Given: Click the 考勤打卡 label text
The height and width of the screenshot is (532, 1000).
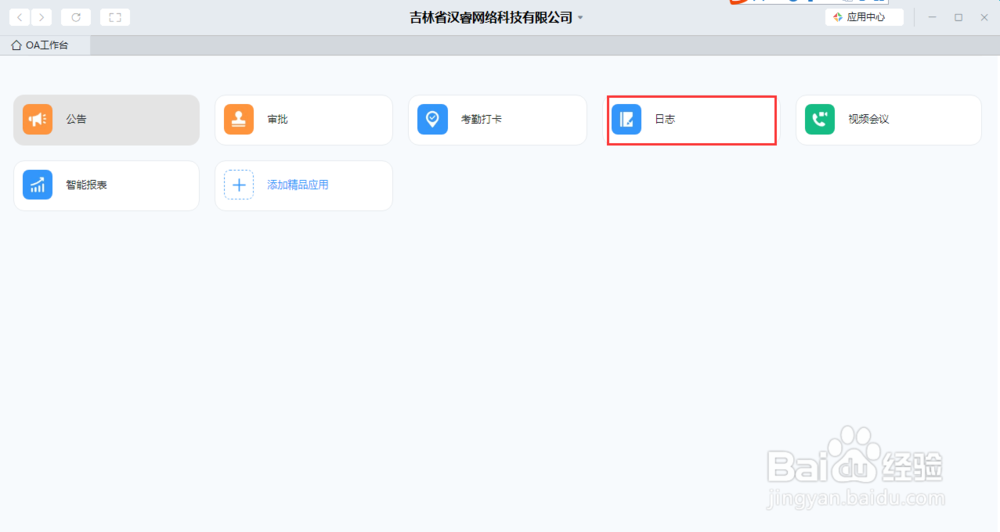Looking at the screenshot, I should 482,119.
